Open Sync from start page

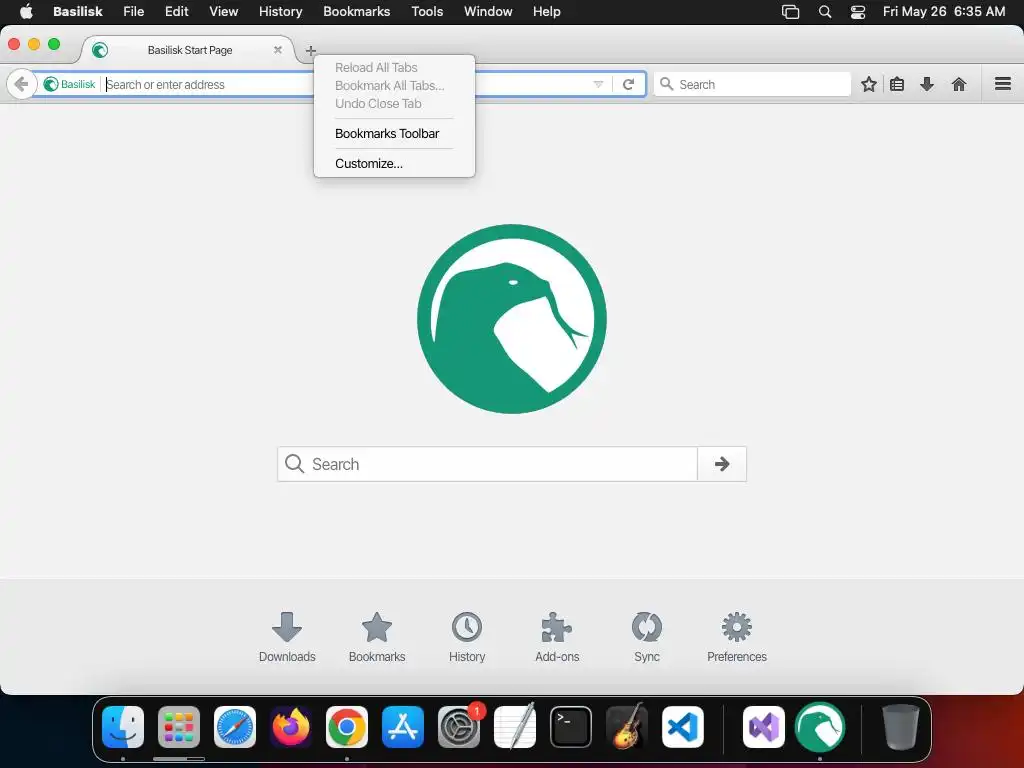pyautogui.click(x=647, y=637)
